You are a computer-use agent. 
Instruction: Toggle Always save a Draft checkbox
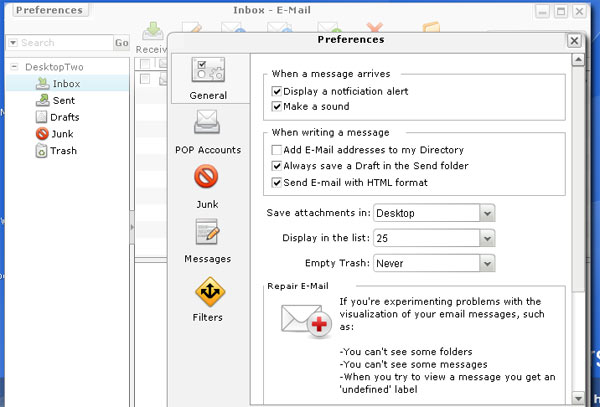click(276, 166)
